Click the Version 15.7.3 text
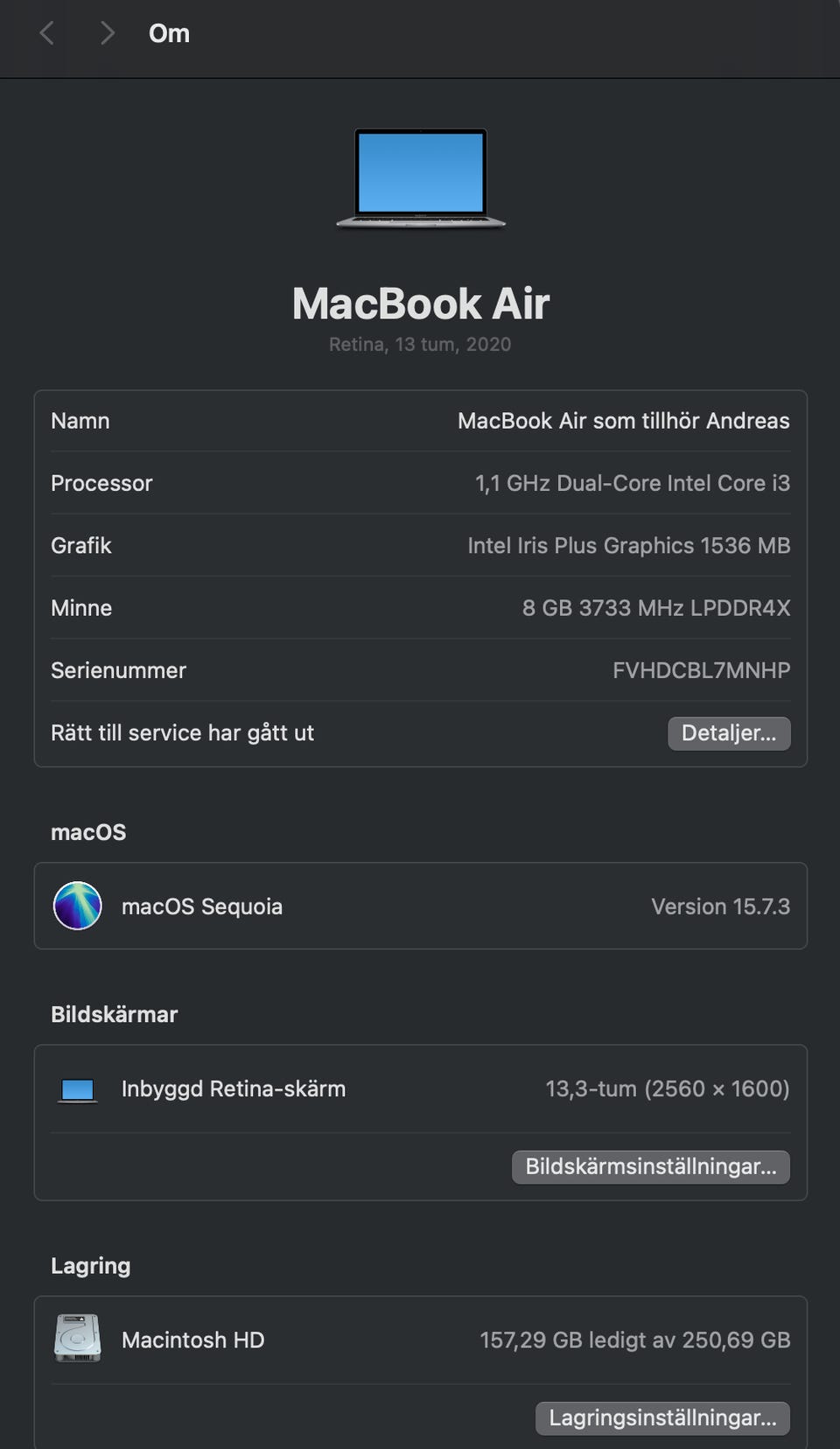 click(720, 906)
